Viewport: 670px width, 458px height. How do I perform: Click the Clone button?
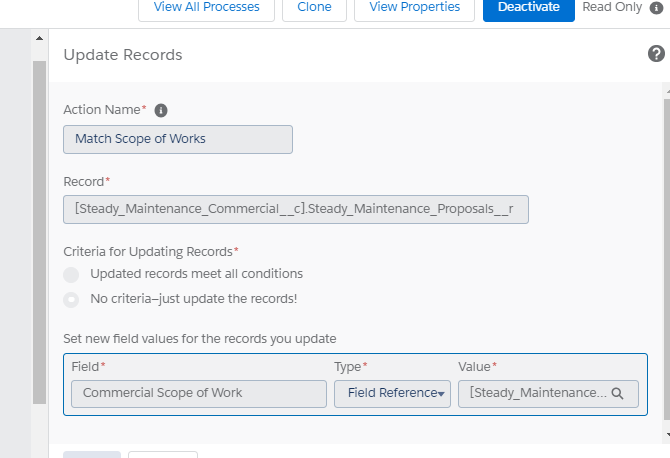pos(314,8)
